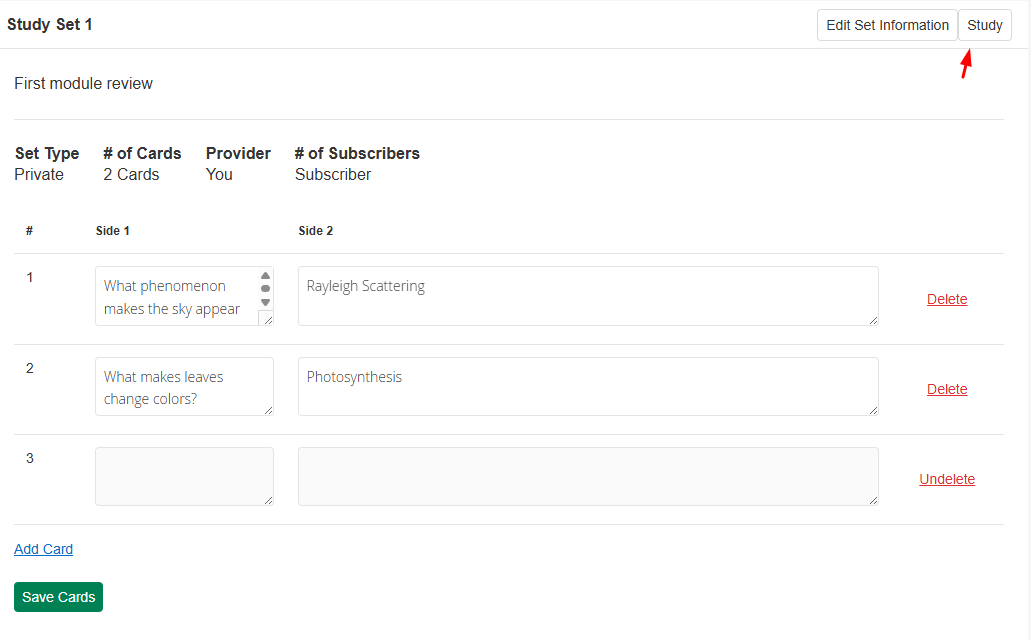The image size is (1031, 640).
Task: Click the empty Side 2 field of card 3
Action: coord(588,476)
